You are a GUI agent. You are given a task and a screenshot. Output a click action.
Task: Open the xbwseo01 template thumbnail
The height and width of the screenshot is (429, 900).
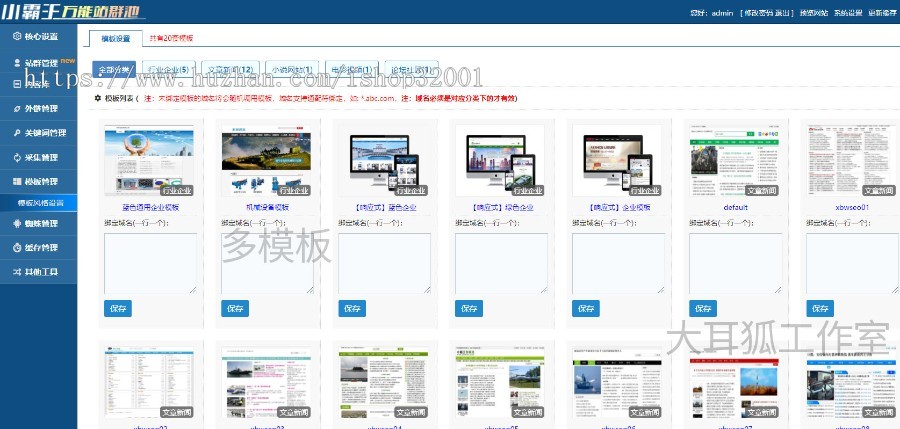coord(837,160)
